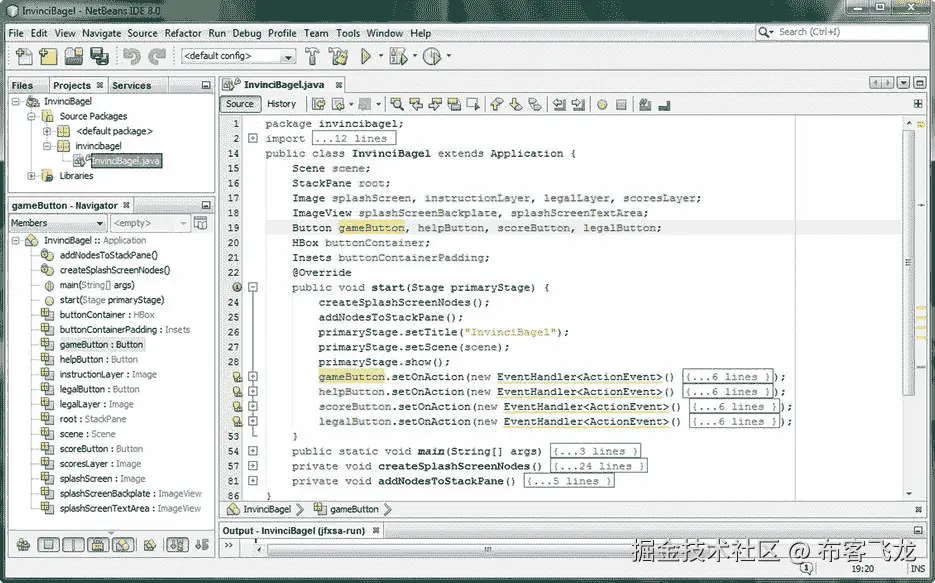Click the Output panel horizontal scrollbar

(487, 550)
